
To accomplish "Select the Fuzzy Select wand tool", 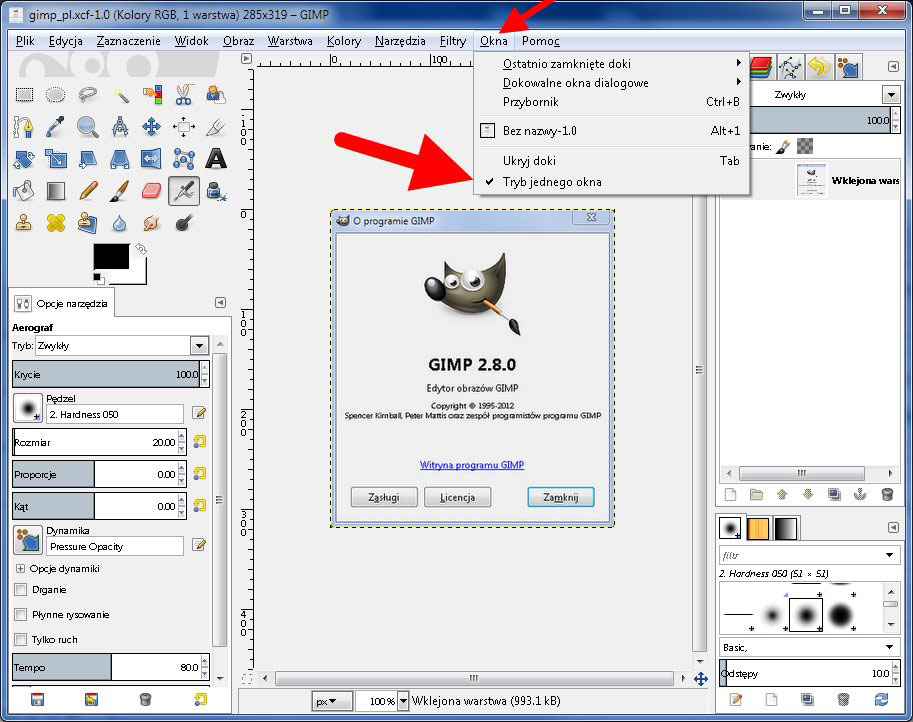I will point(120,94).
